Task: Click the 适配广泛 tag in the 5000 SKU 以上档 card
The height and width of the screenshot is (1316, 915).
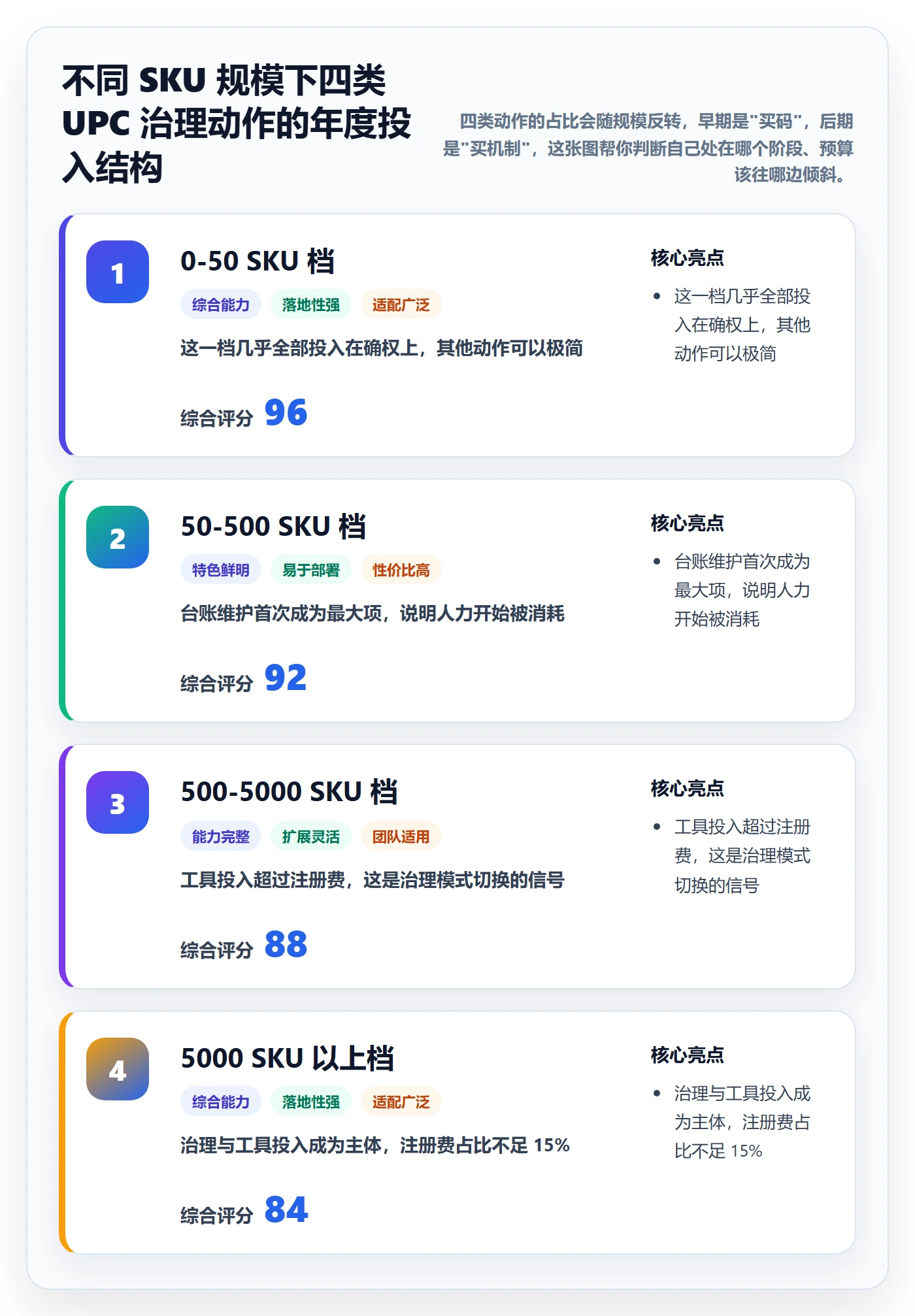Action: pyautogui.click(x=401, y=1102)
